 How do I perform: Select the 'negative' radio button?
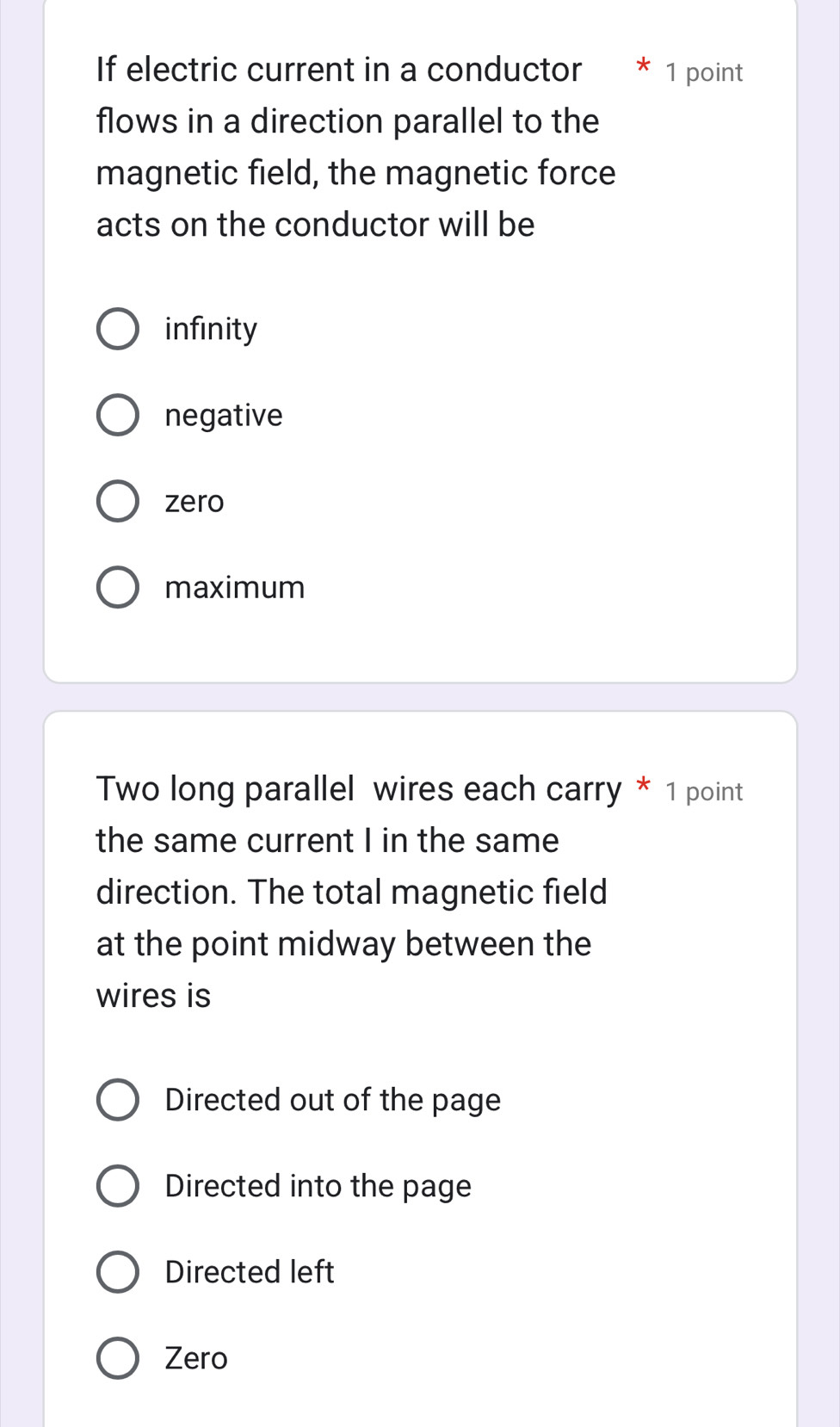117,416
